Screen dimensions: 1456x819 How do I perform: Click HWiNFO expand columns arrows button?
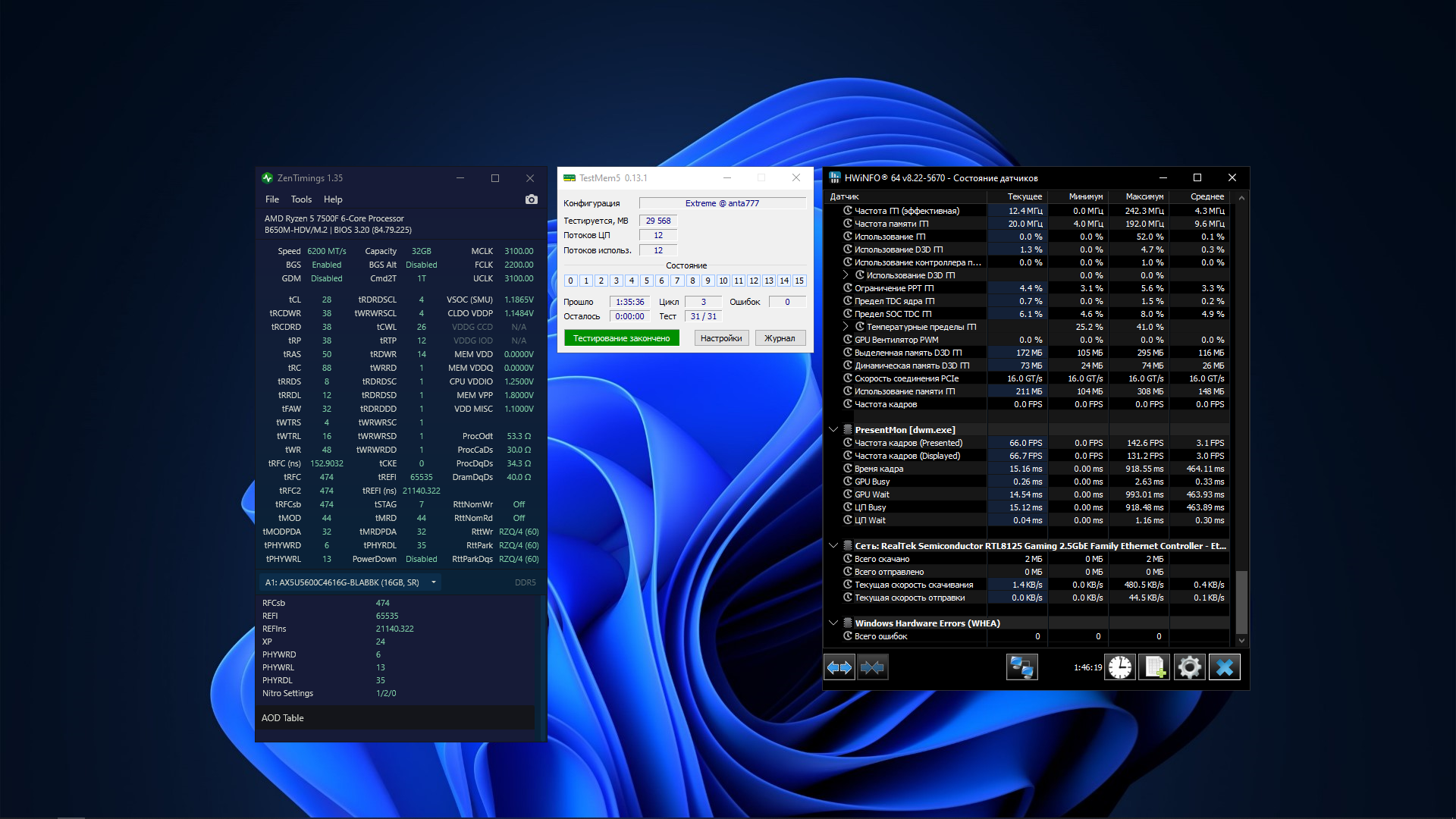839,667
